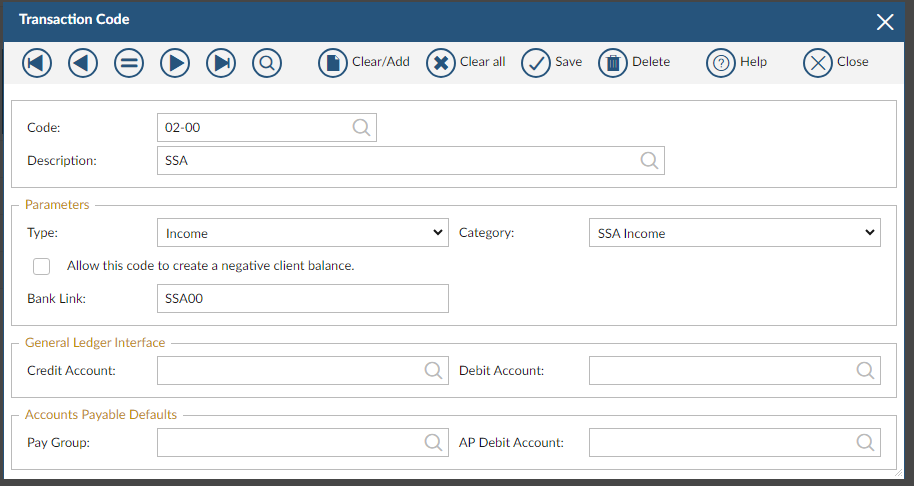Focus the Pay Group field

pyautogui.click(x=290, y=442)
